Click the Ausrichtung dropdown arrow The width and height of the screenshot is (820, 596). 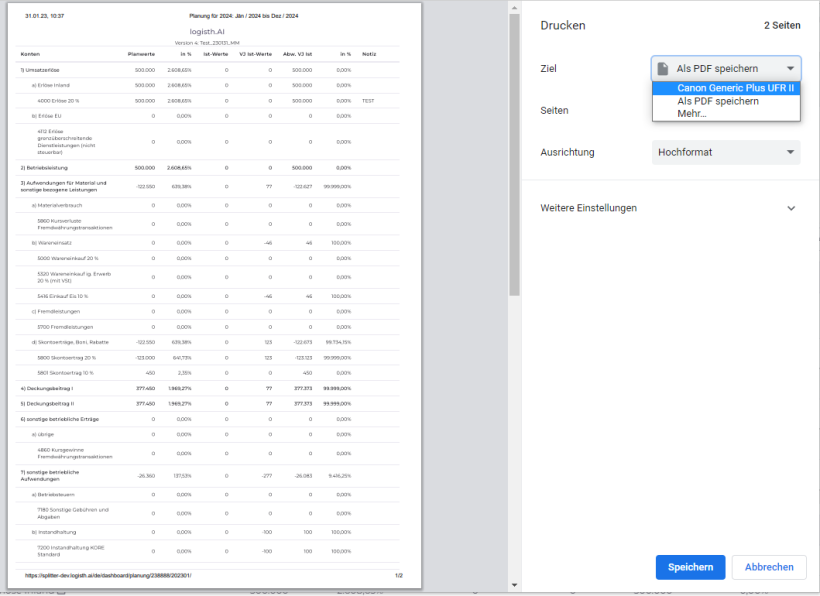click(x=791, y=152)
